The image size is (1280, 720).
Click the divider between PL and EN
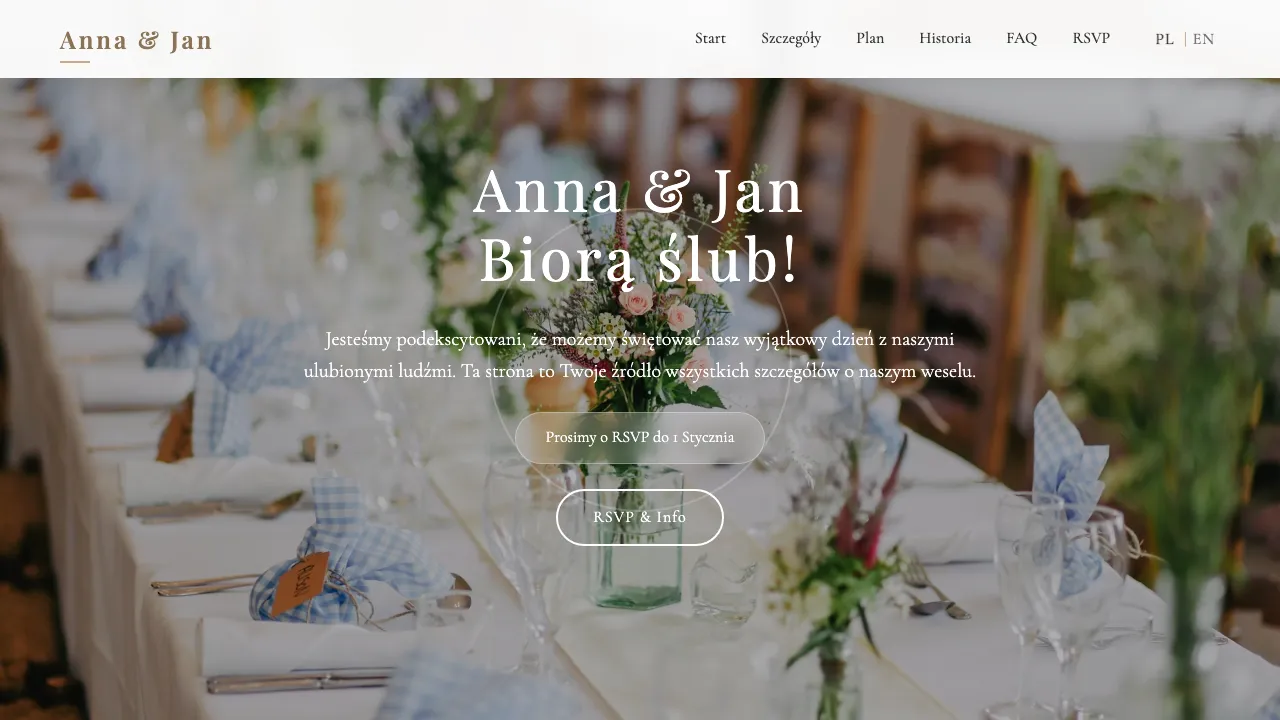[1185, 39]
